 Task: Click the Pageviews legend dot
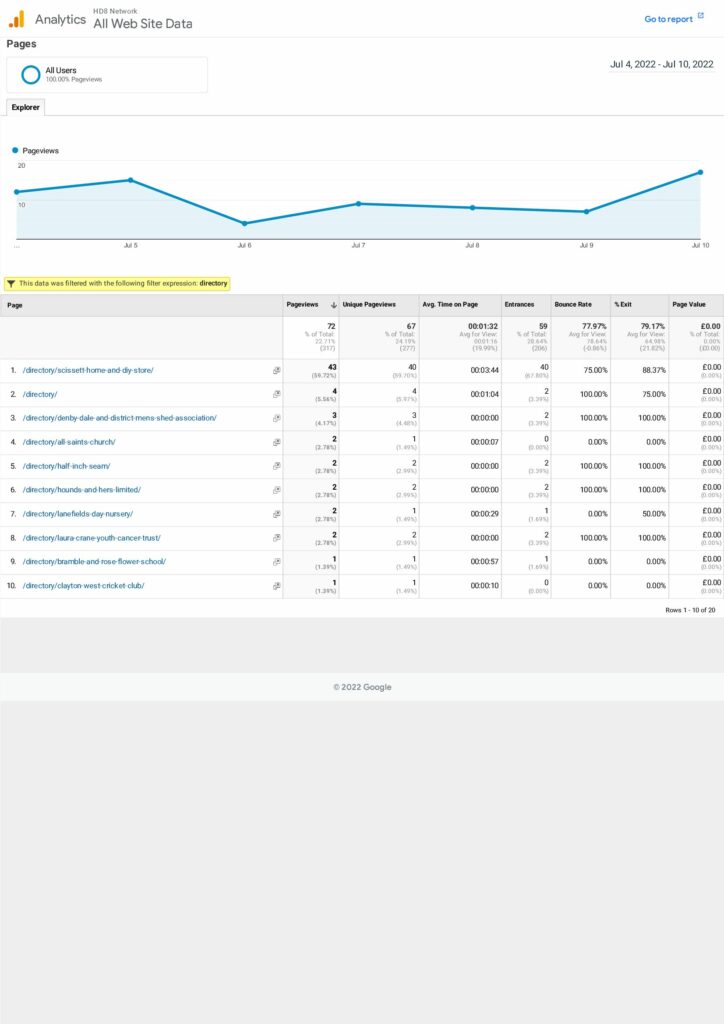pyautogui.click(x=15, y=151)
